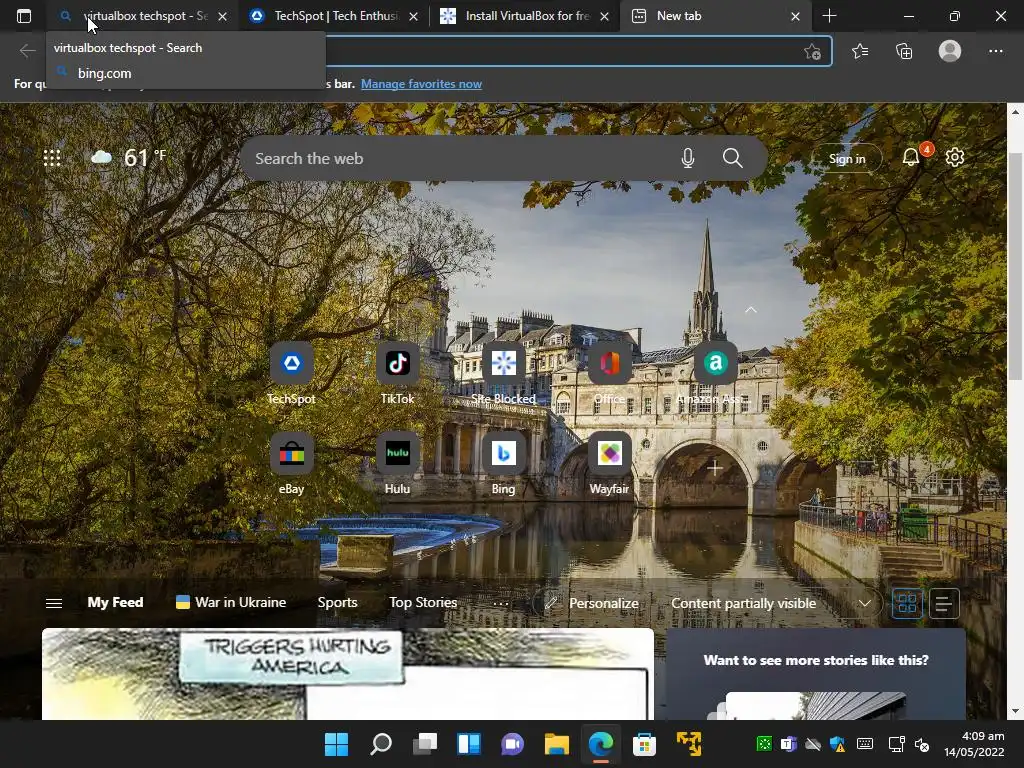Open File Explorer from taskbar
Screen dimensions: 1024x768
556,744
